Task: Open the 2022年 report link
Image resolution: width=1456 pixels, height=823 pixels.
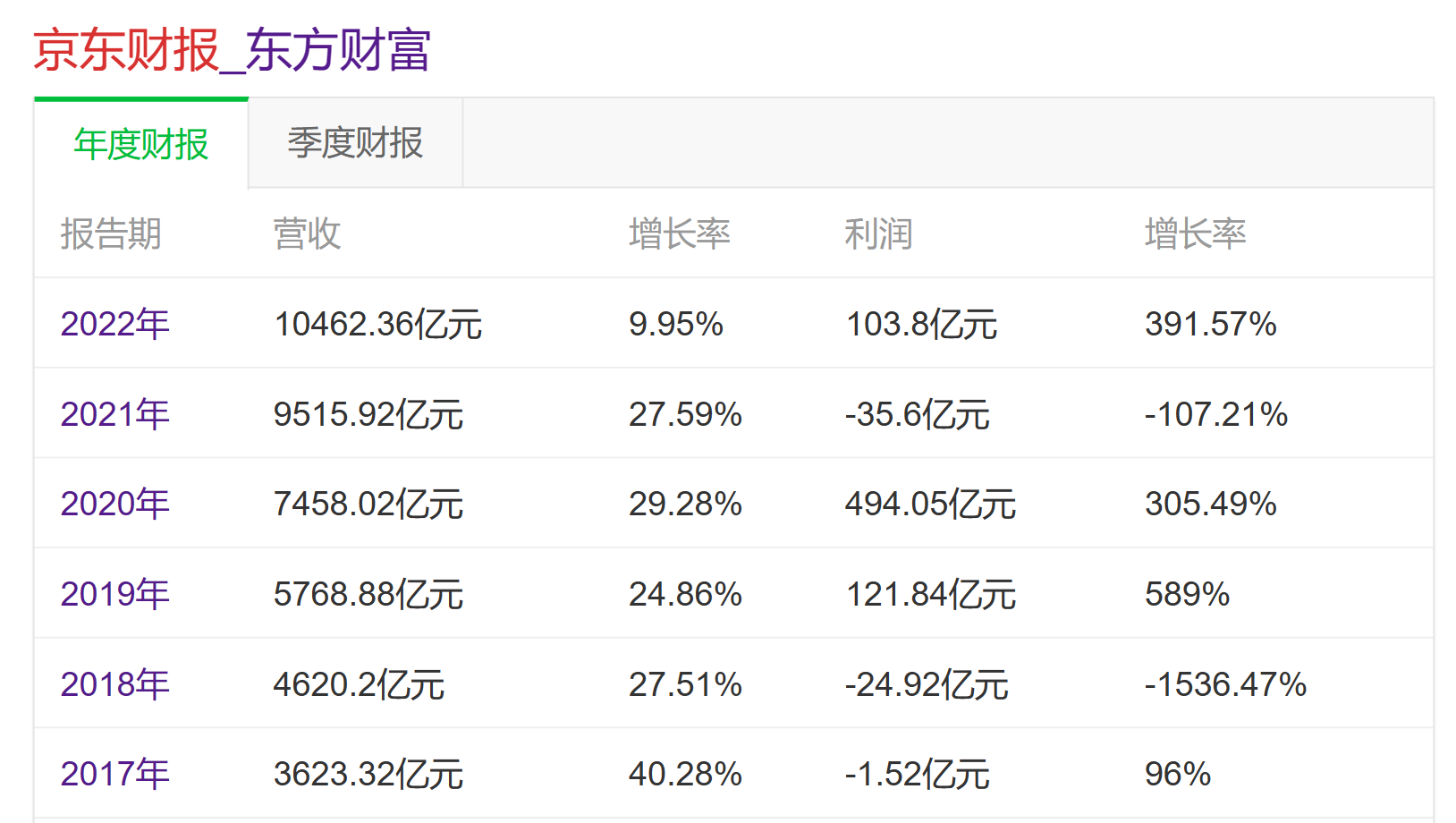Action: tap(114, 324)
